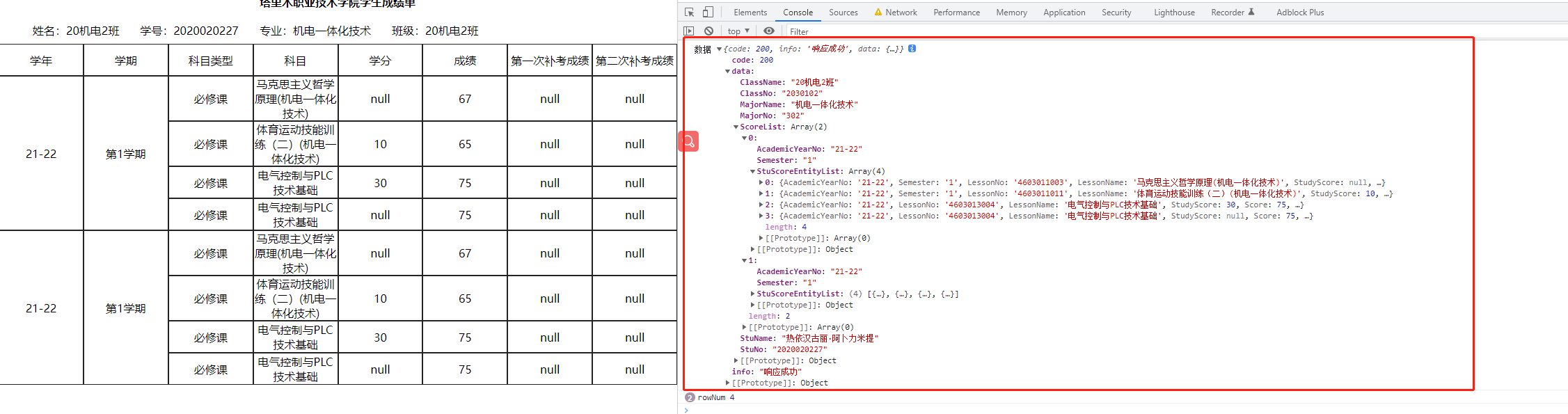Toggle the device toolbar icon
The height and width of the screenshot is (414, 1568).
pyautogui.click(x=707, y=13)
